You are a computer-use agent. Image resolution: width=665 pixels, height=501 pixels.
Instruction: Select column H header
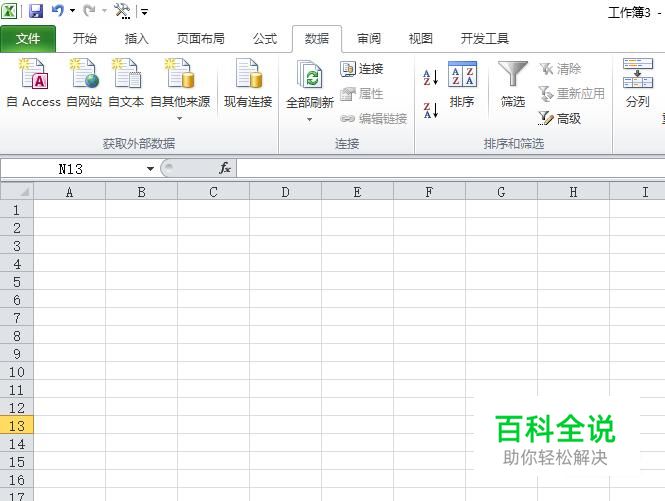pyautogui.click(x=573, y=192)
